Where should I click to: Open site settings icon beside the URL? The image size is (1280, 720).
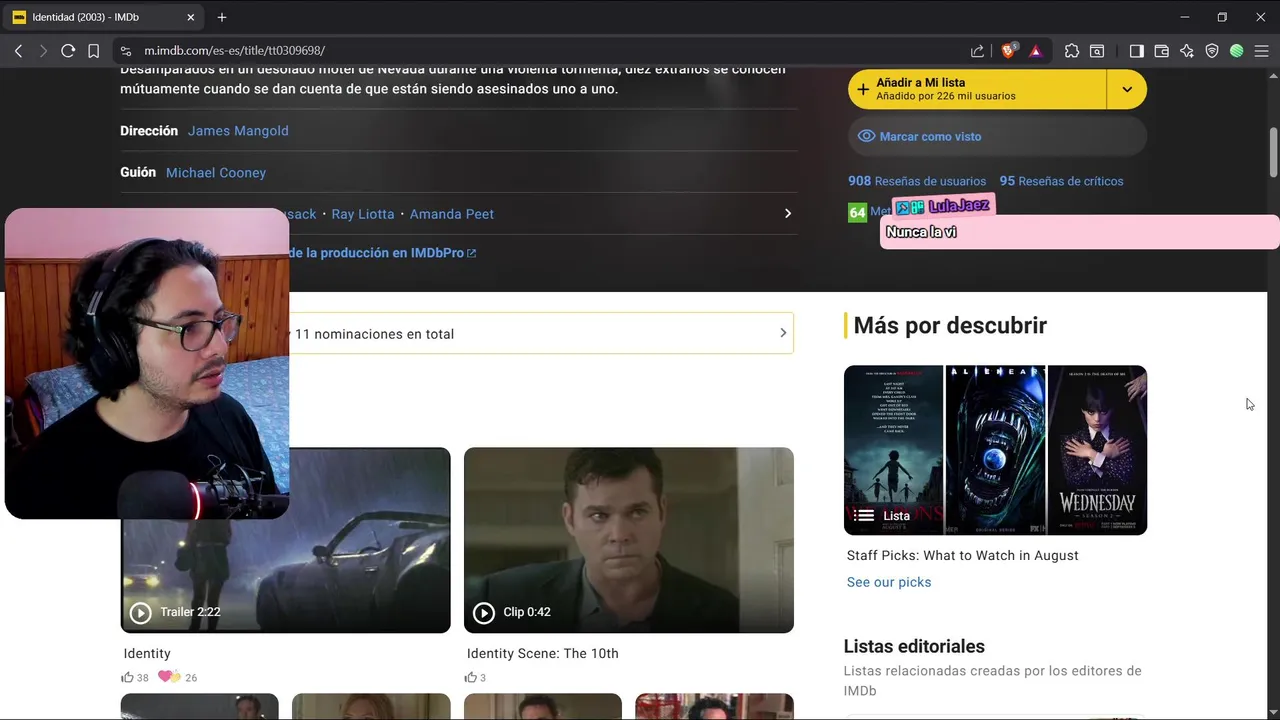(x=125, y=51)
